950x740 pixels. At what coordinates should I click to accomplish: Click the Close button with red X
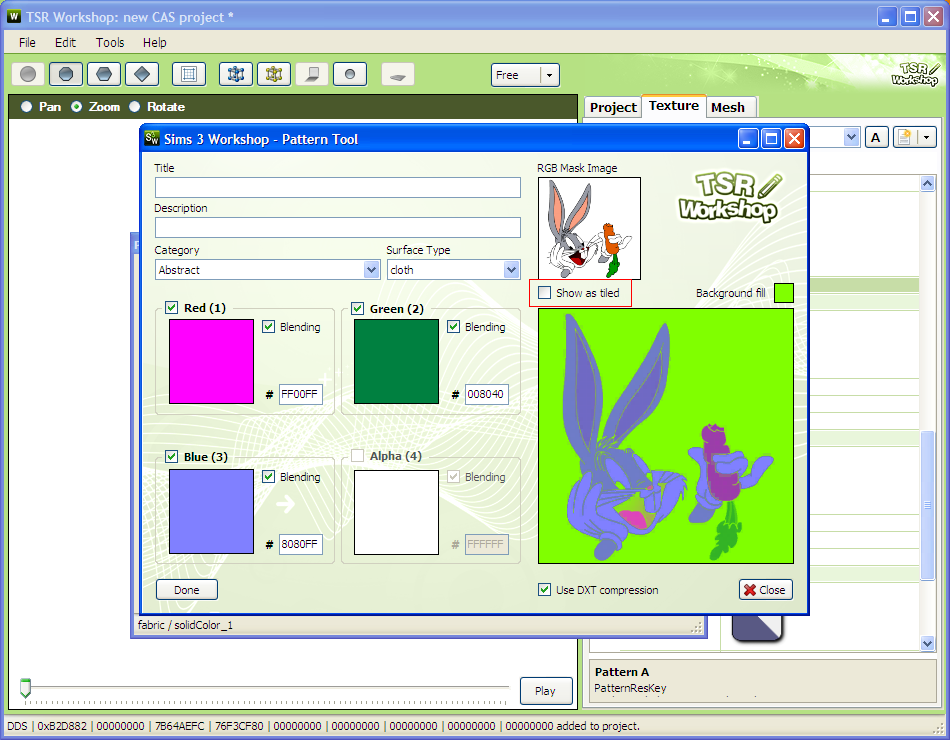(766, 590)
